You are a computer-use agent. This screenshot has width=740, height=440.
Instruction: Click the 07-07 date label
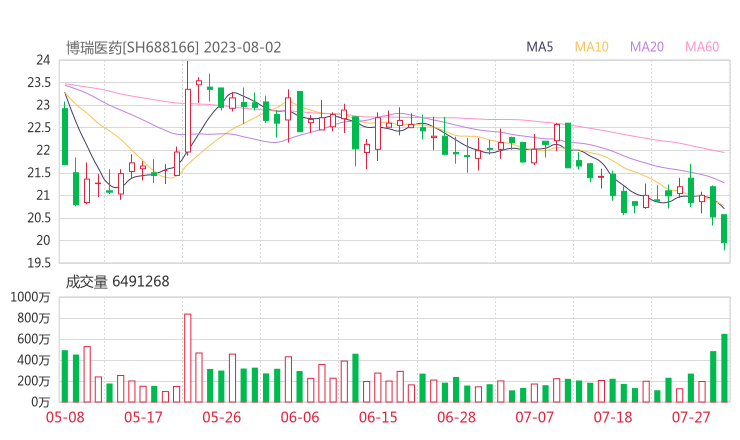point(534,417)
